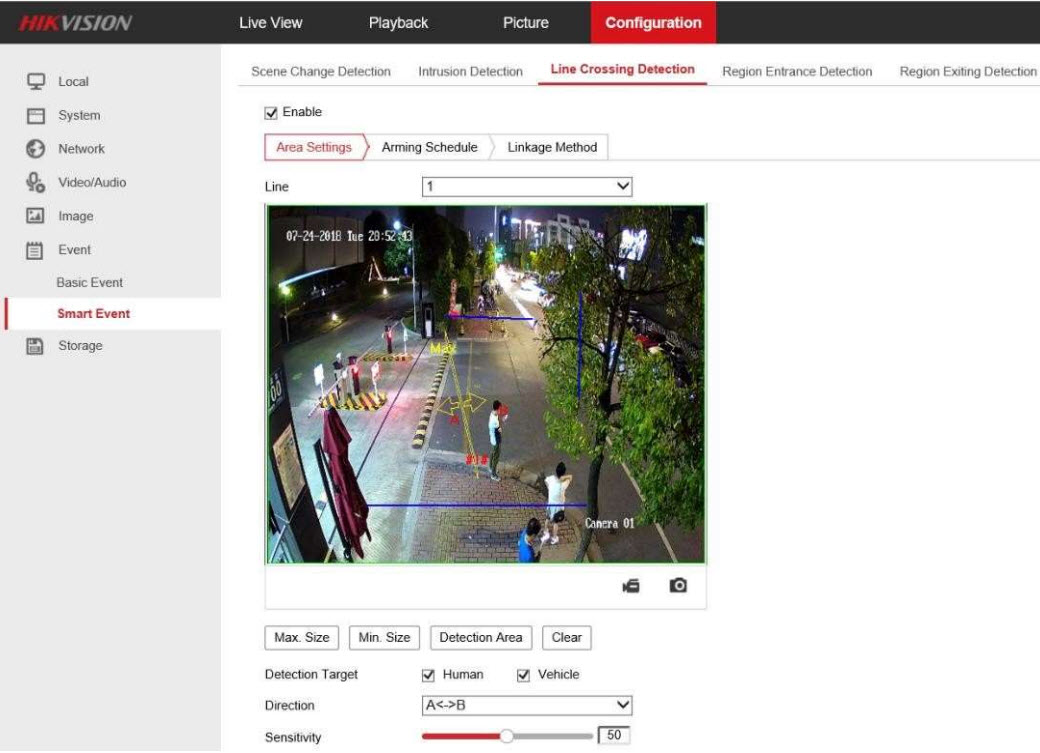Click the Sensitivity value input field

[614, 737]
